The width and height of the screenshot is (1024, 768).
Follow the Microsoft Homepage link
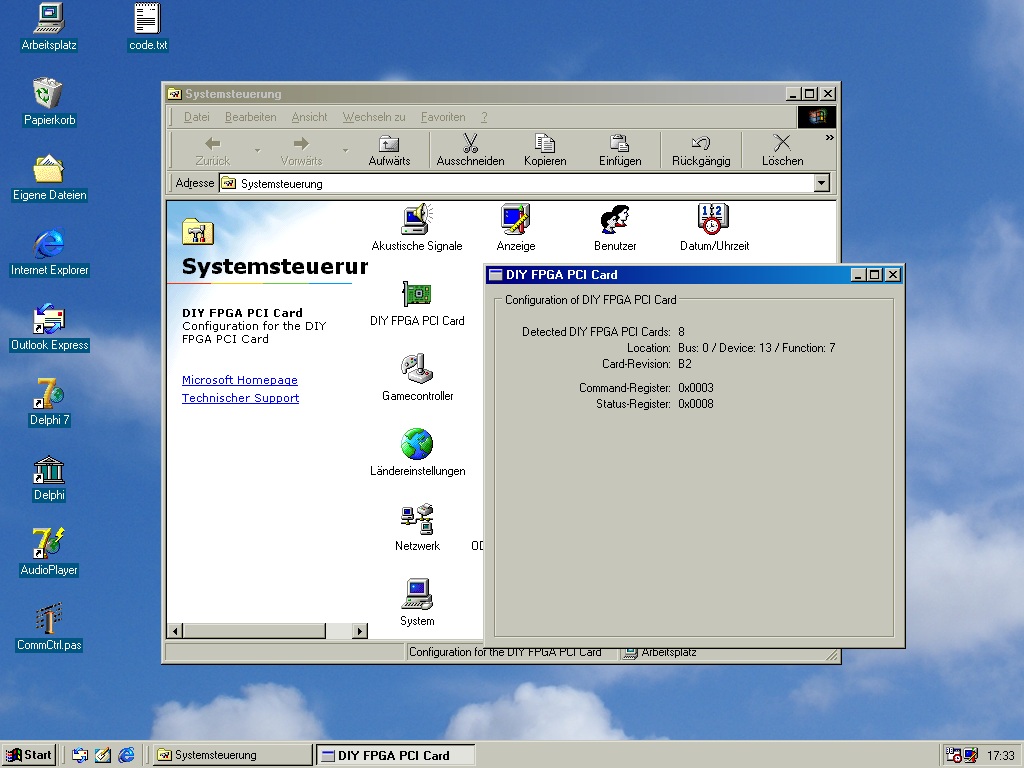(240, 380)
